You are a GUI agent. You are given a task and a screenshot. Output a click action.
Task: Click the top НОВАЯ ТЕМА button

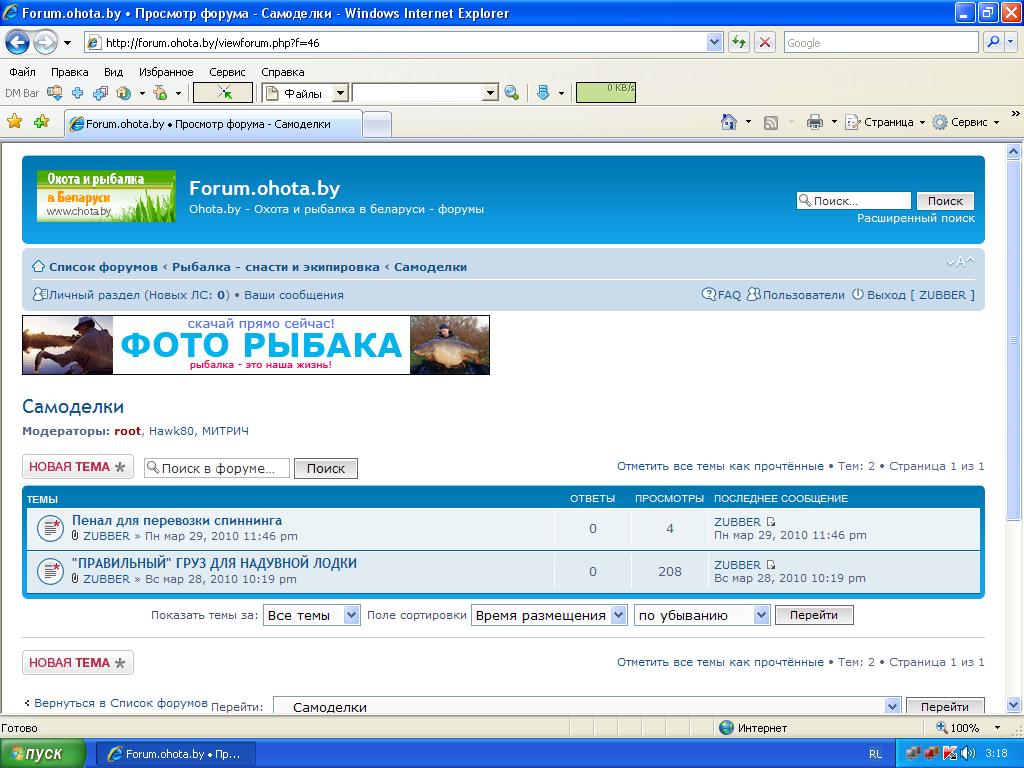77,467
